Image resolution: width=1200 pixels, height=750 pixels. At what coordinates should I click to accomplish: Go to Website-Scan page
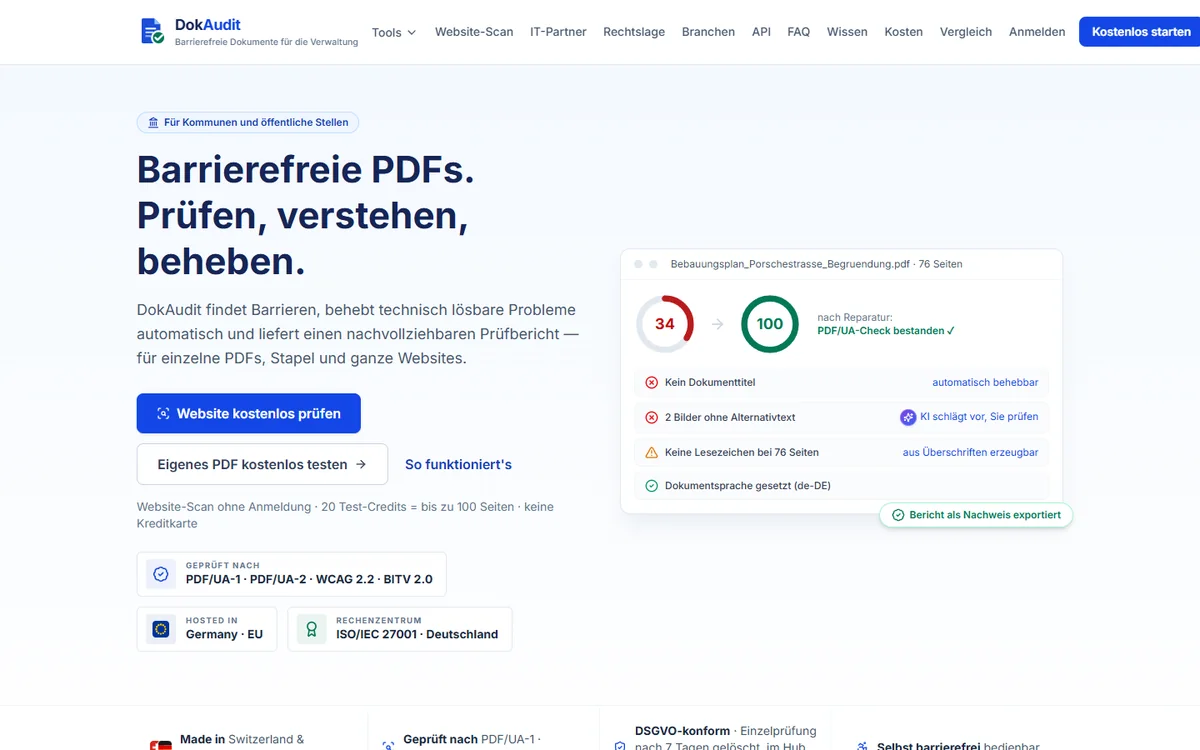[x=474, y=32]
